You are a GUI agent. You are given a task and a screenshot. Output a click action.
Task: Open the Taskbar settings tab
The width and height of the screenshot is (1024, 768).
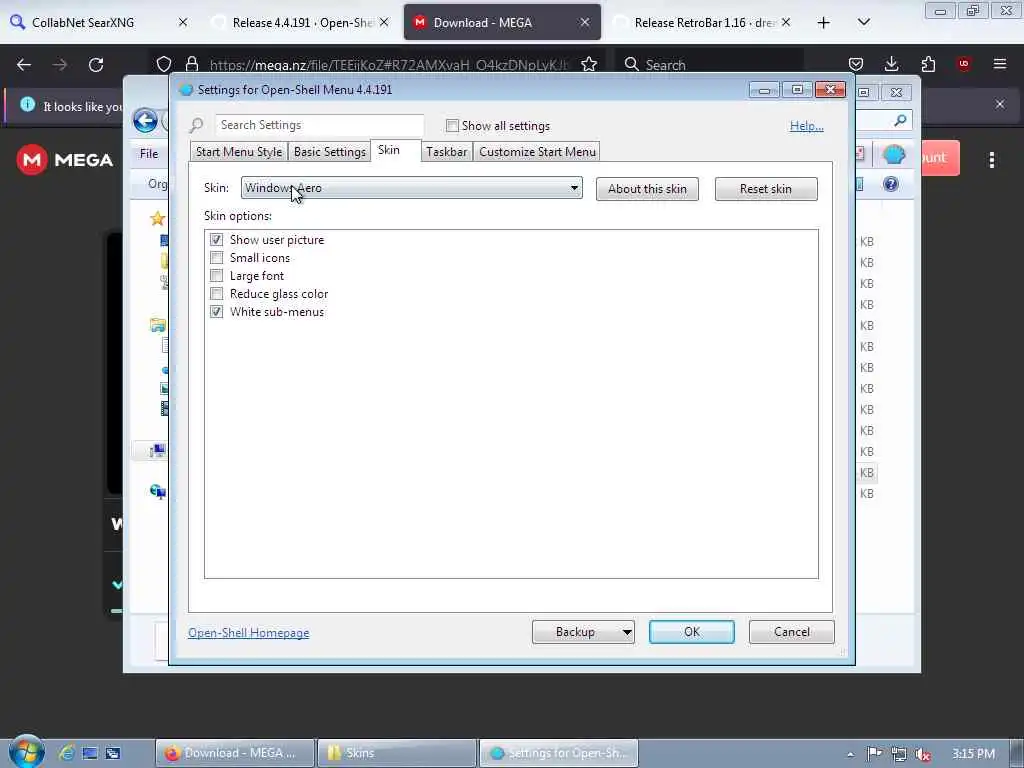click(x=447, y=152)
